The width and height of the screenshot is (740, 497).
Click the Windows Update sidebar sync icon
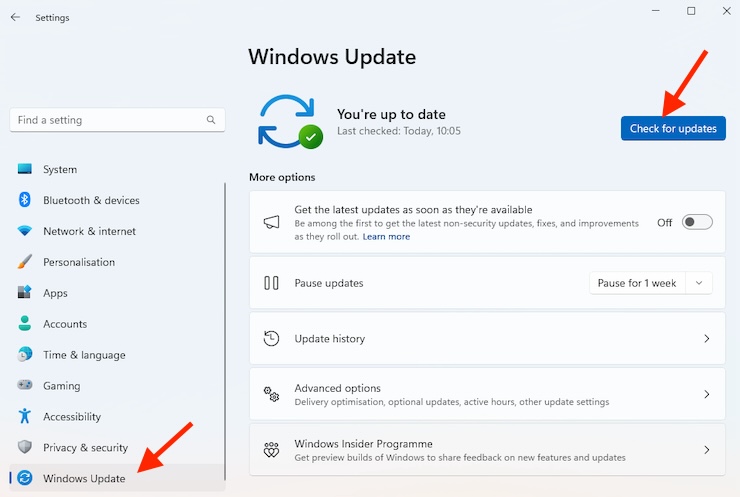click(x=25, y=478)
